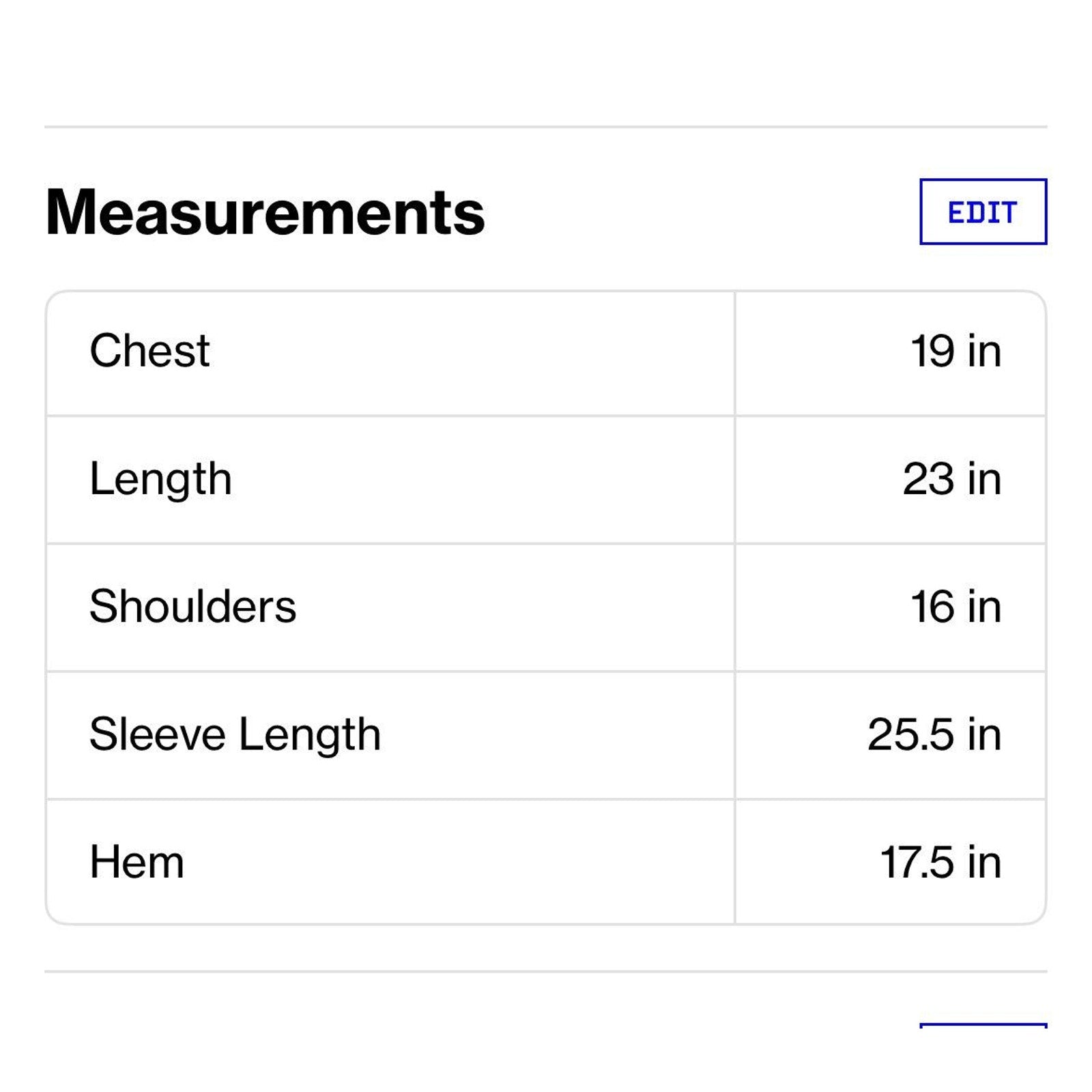Click the Measurements heading
Image resolution: width=1092 pixels, height=1092 pixels.
click(265, 212)
